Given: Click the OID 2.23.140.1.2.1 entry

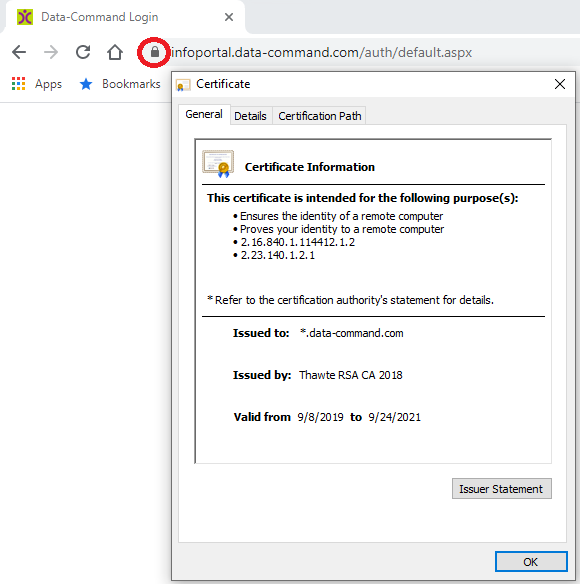Looking at the screenshot, I should pos(277,256).
